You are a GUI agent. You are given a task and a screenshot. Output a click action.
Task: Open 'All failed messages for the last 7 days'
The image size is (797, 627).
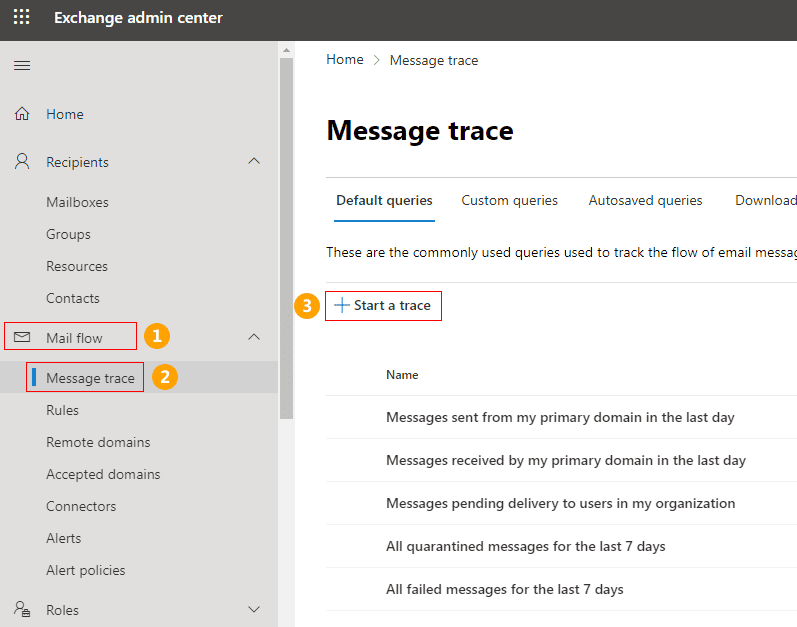[504, 589]
